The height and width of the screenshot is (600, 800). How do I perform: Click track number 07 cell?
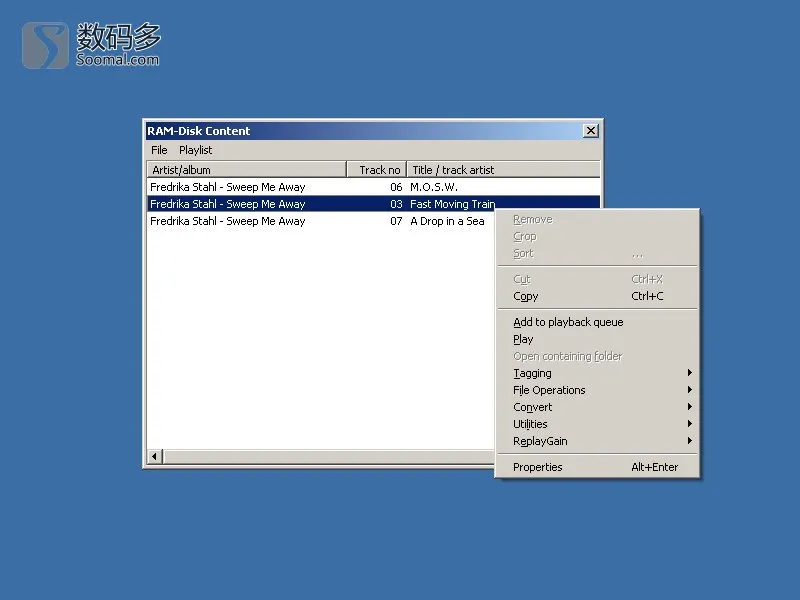[396, 221]
